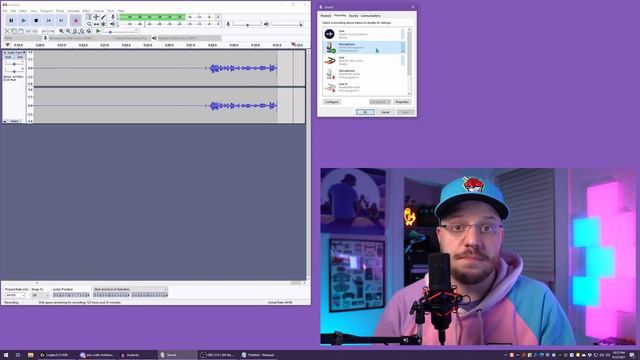The height and width of the screenshot is (360, 640).
Task: Click the Undo arrow icon
Action: [x=44, y=31]
